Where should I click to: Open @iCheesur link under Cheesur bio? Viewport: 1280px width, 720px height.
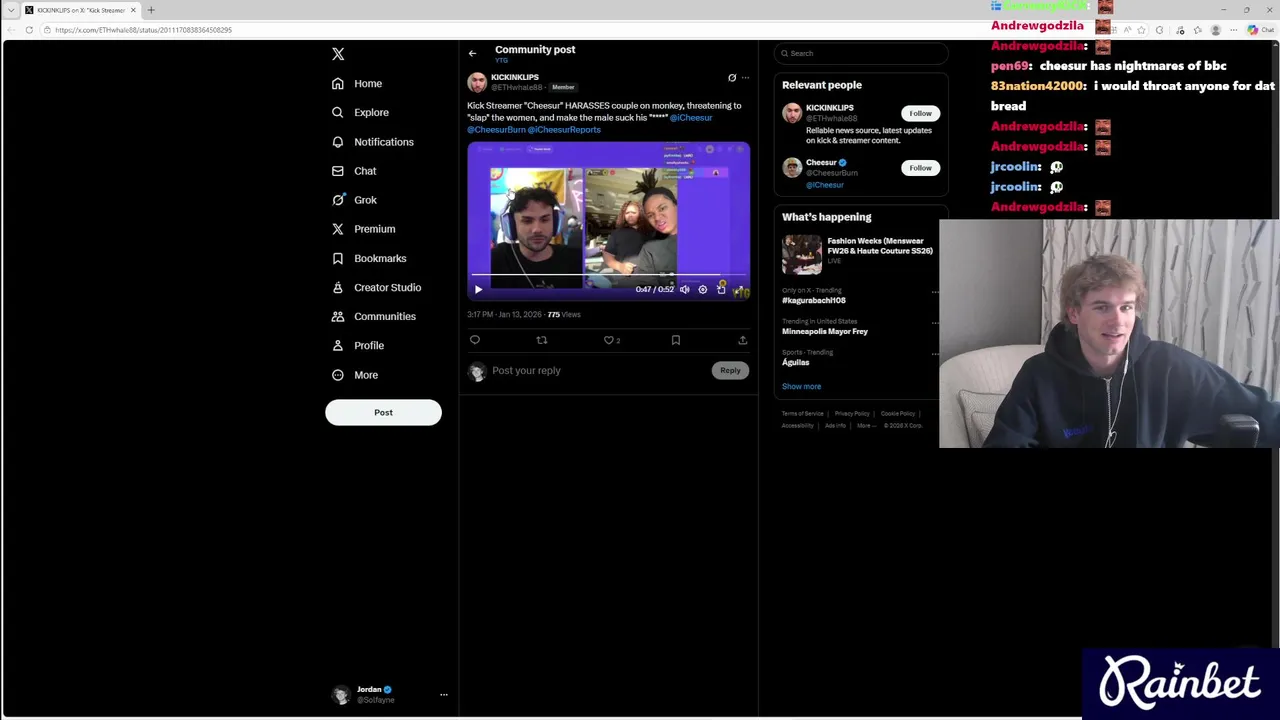(825, 185)
